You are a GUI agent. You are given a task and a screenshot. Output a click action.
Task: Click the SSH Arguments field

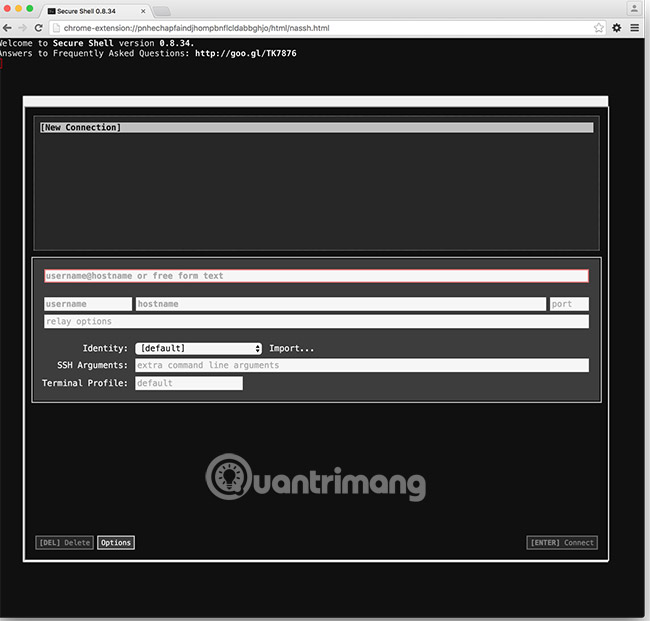click(x=362, y=365)
